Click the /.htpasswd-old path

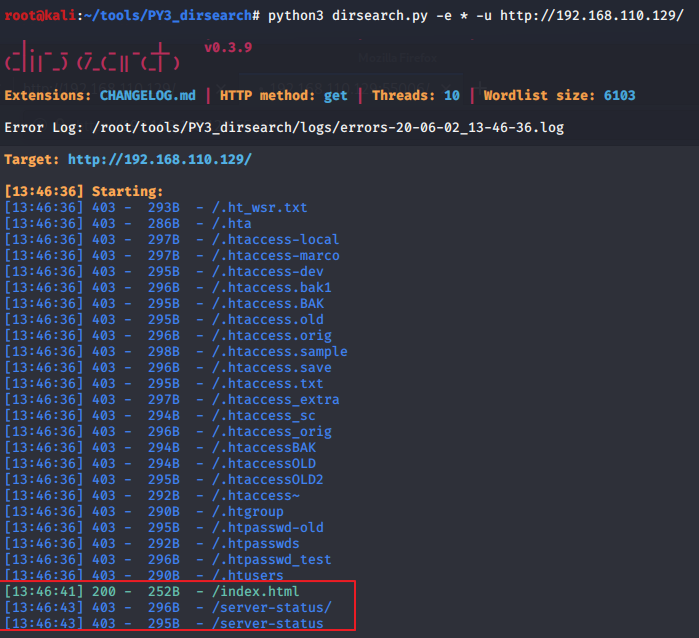tap(267, 528)
